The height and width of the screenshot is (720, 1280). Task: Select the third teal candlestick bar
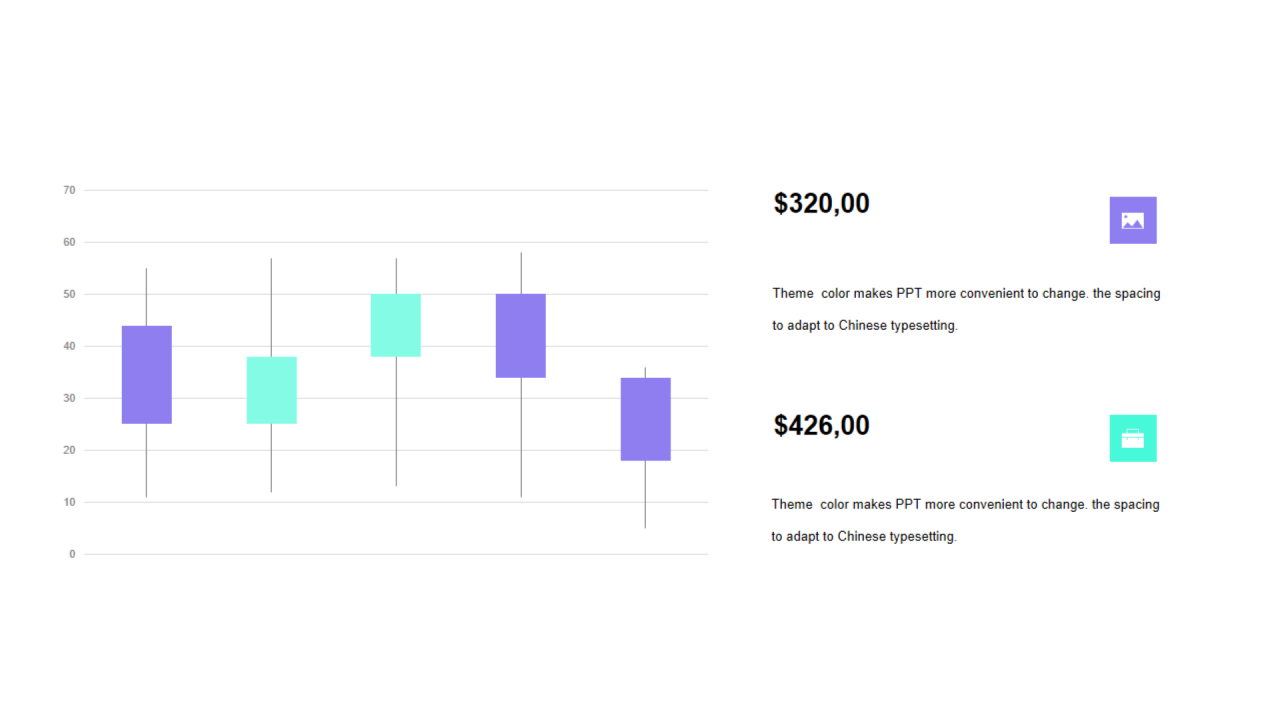[396, 325]
